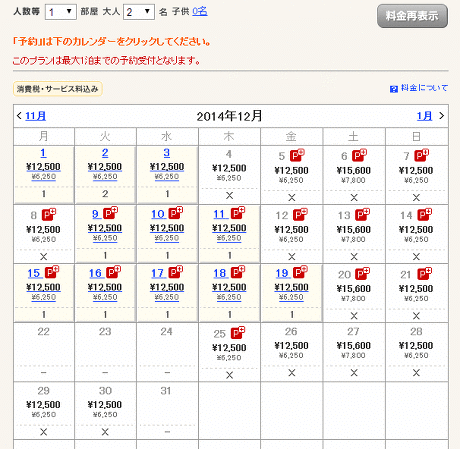Click the ¥6,250 sub-price on December 19

(291, 297)
